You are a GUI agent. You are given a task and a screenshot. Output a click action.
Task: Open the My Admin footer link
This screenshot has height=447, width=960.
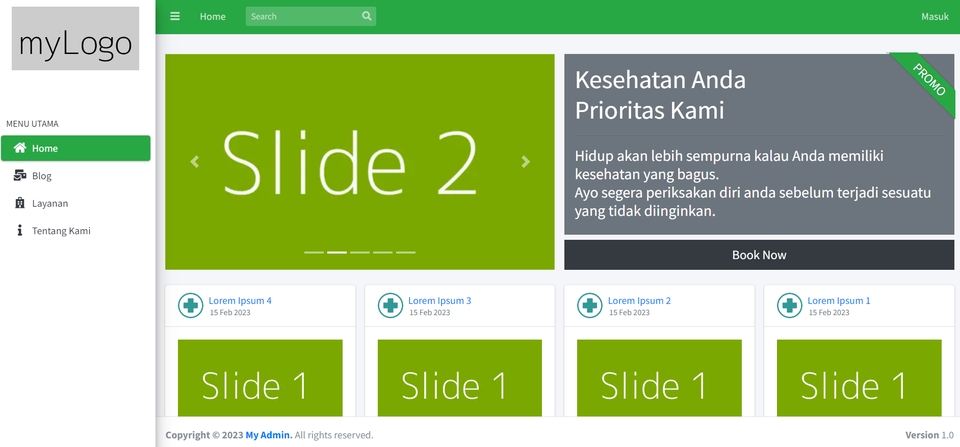point(269,435)
